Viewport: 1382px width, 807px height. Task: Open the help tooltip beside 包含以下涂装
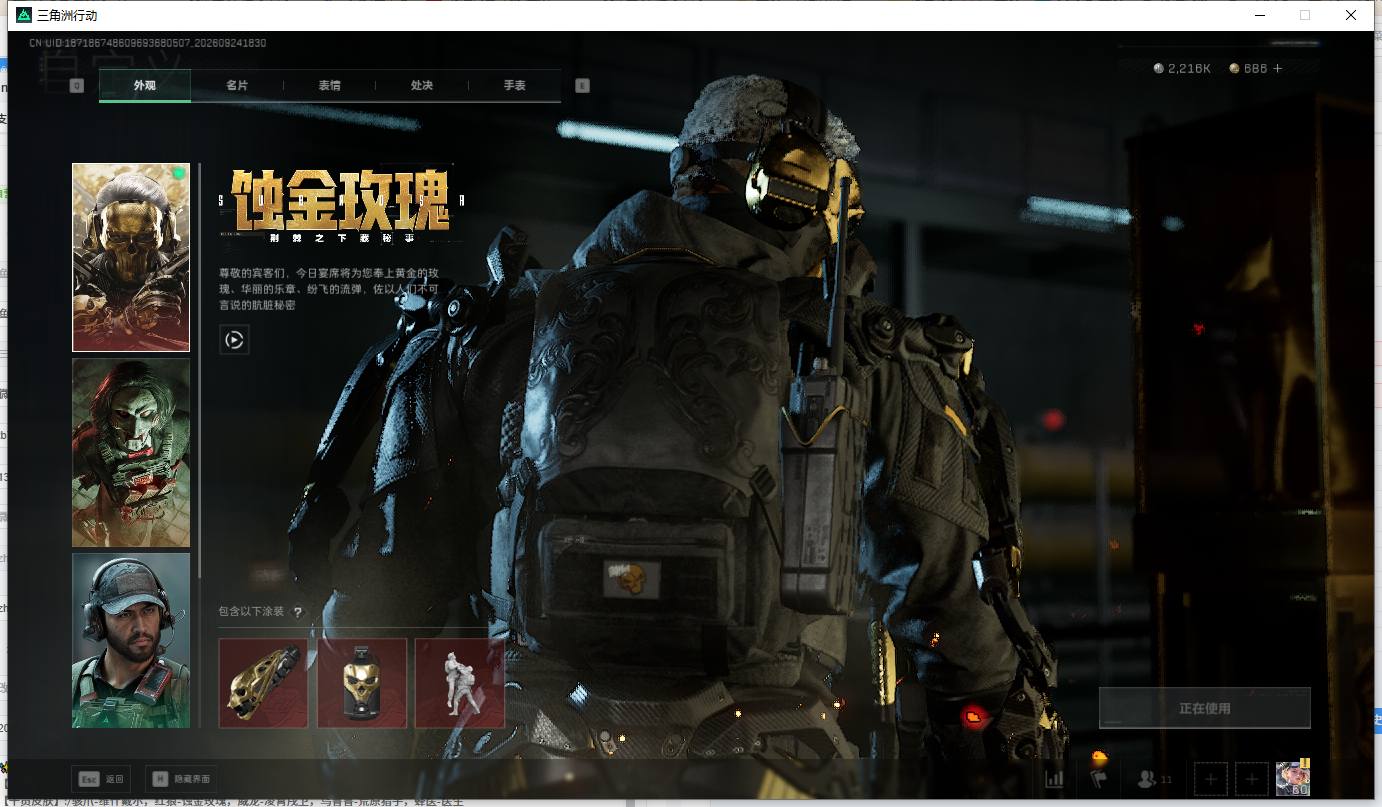(297, 612)
